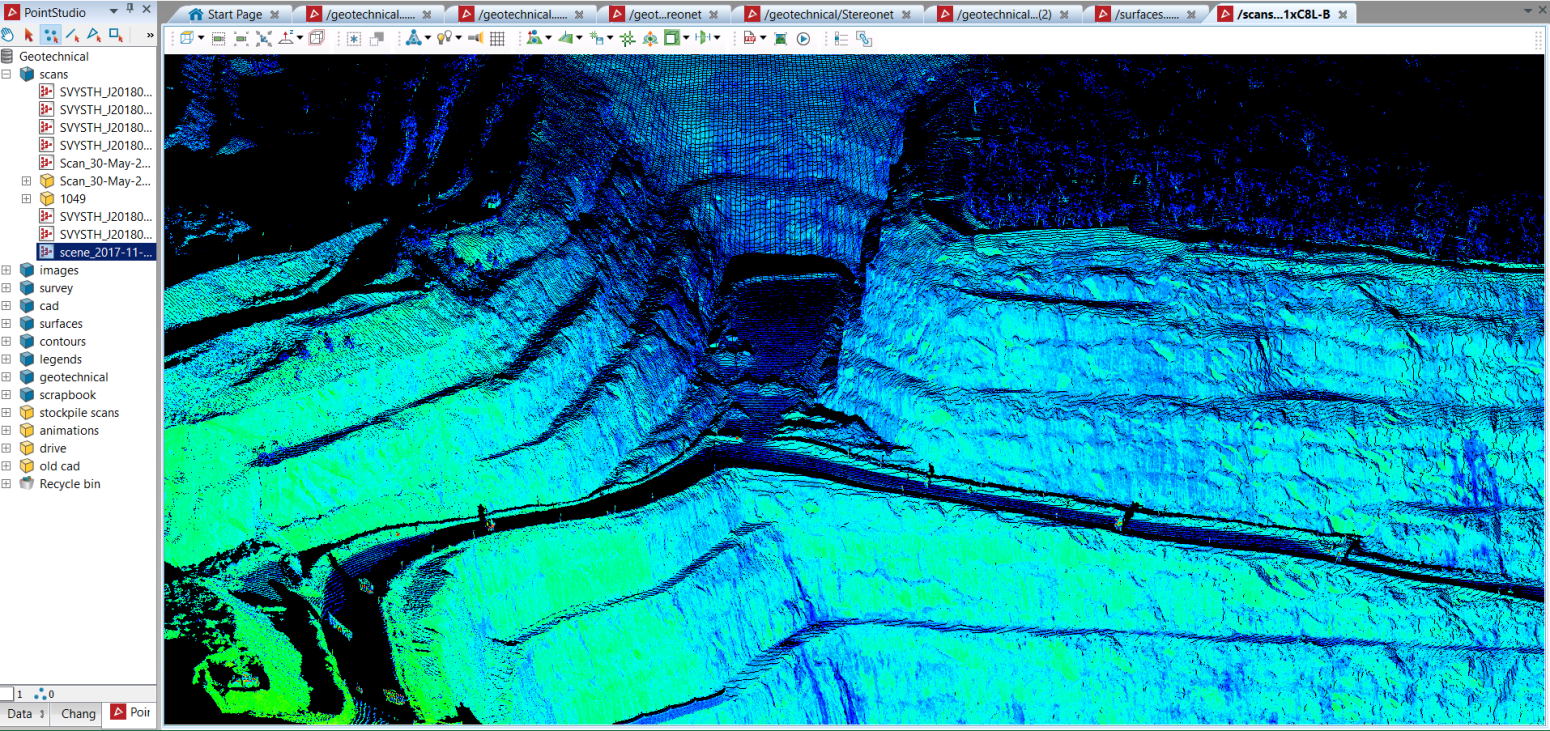Open the /geotechnical/Stereonet tab

(x=828, y=14)
